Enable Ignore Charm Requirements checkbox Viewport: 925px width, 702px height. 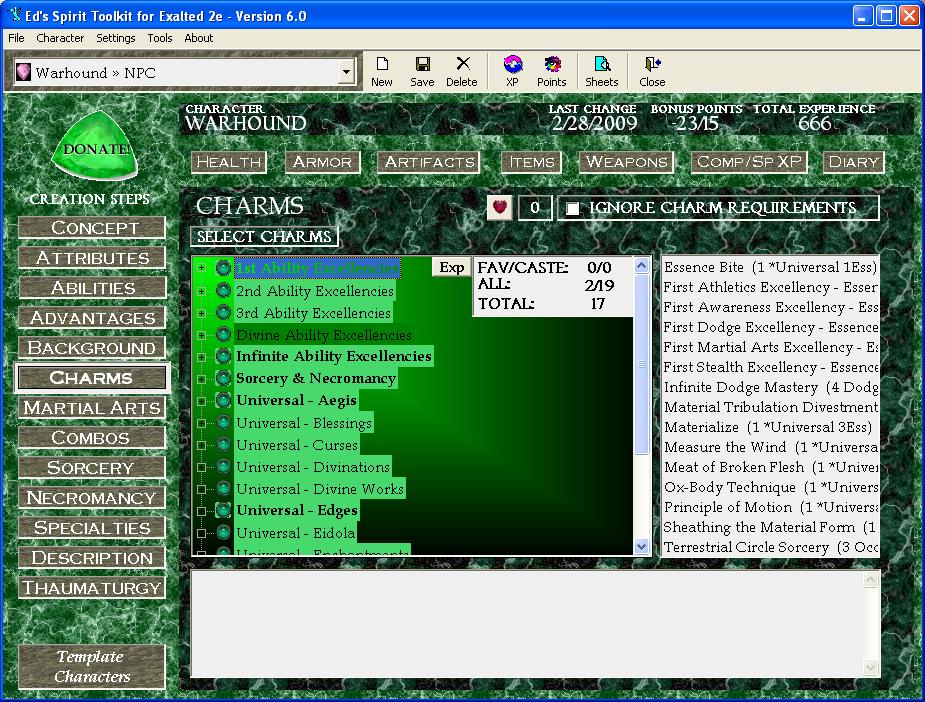tap(573, 208)
